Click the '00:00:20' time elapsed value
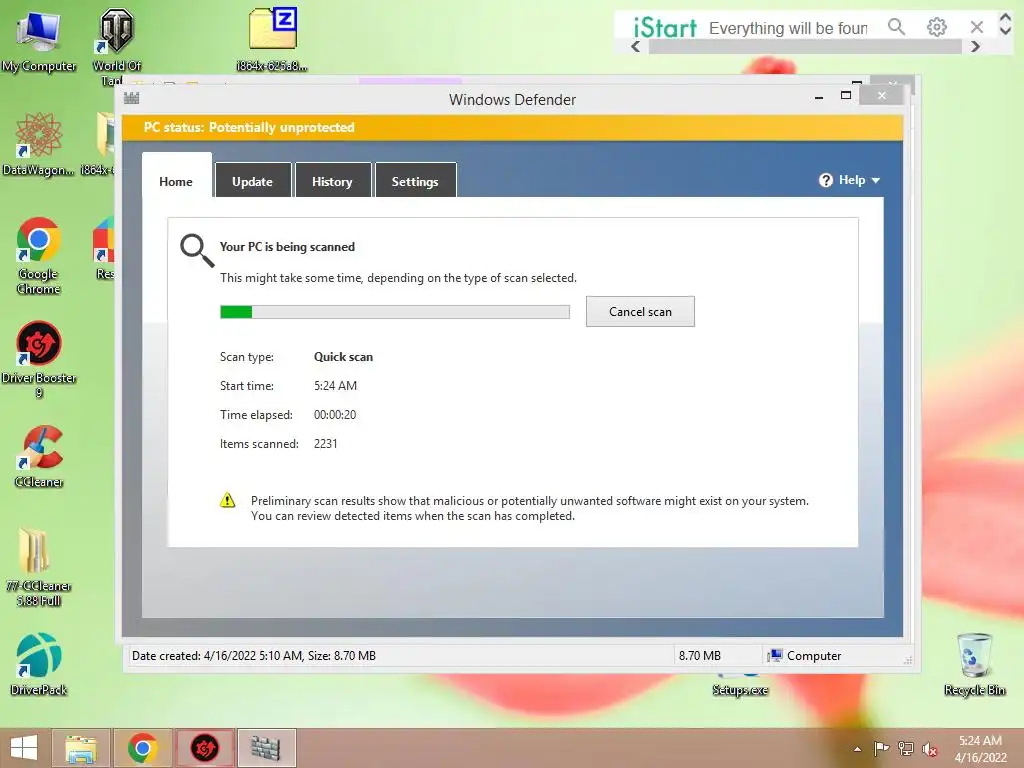 pos(335,415)
